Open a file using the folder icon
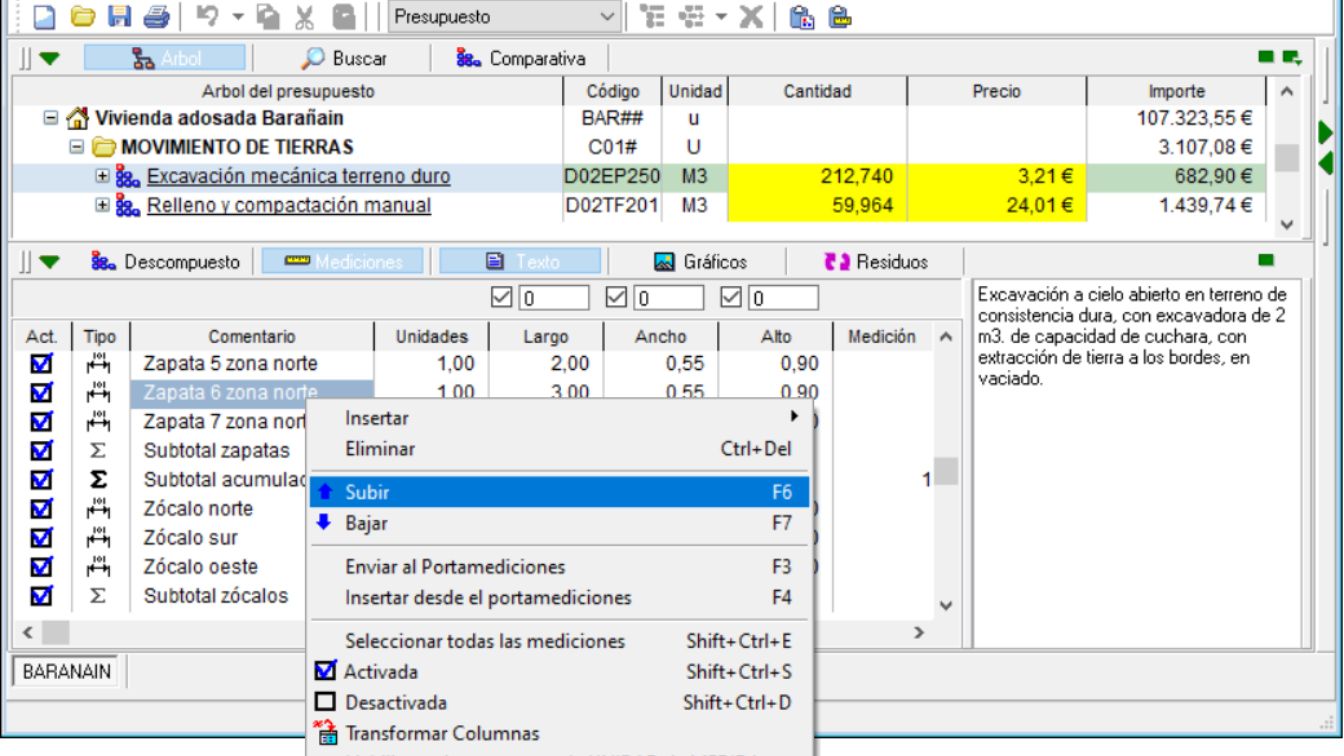The width and height of the screenshot is (1344, 756). (81, 17)
